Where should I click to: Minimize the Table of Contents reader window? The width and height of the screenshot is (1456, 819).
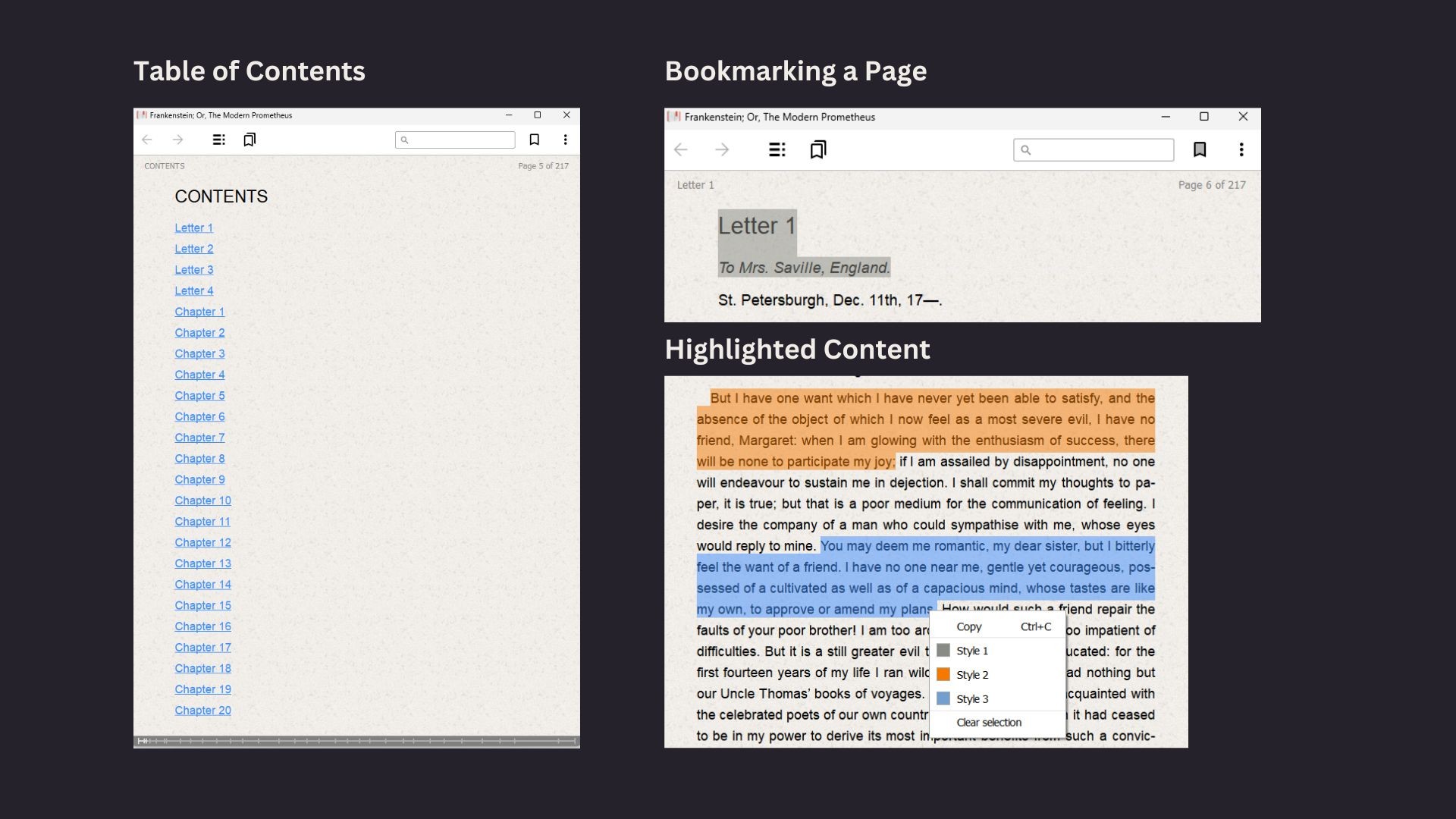tap(509, 115)
